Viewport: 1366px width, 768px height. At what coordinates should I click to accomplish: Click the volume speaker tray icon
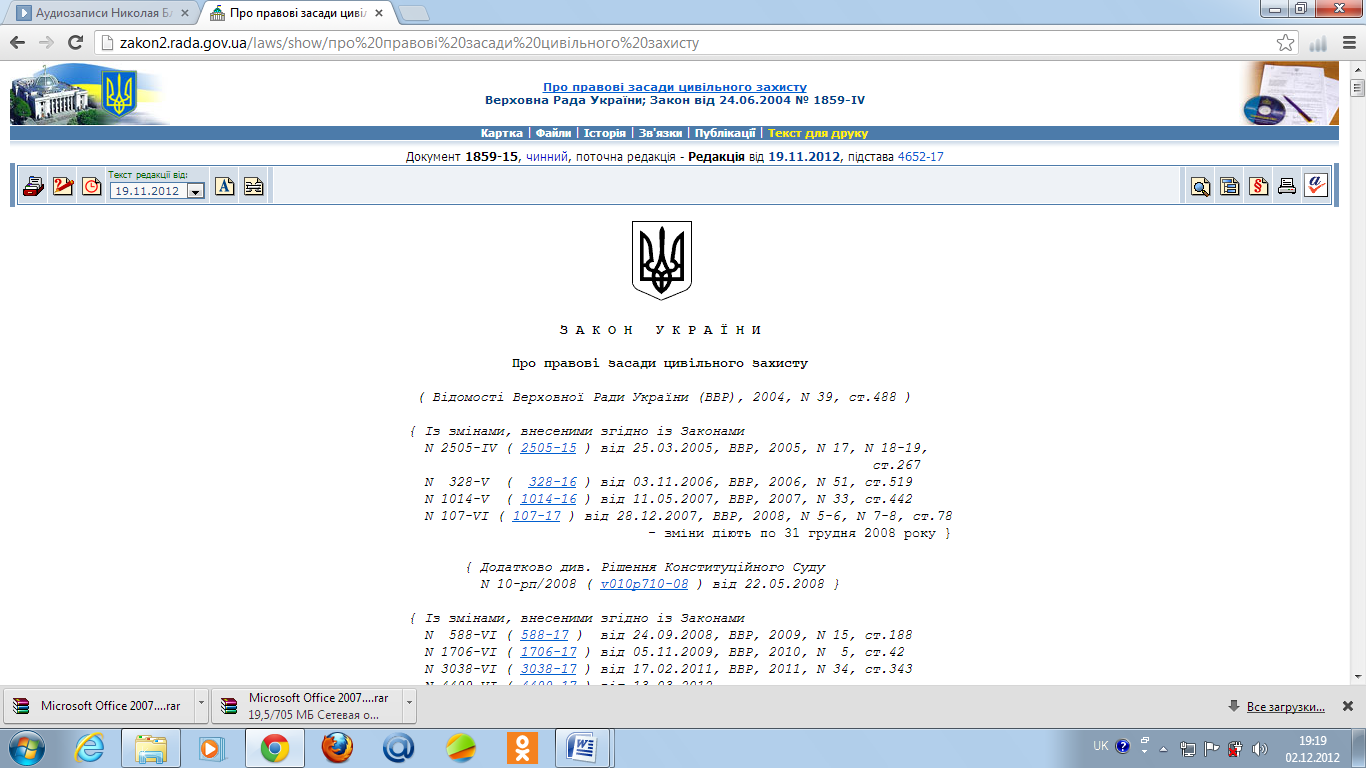[x=1261, y=748]
